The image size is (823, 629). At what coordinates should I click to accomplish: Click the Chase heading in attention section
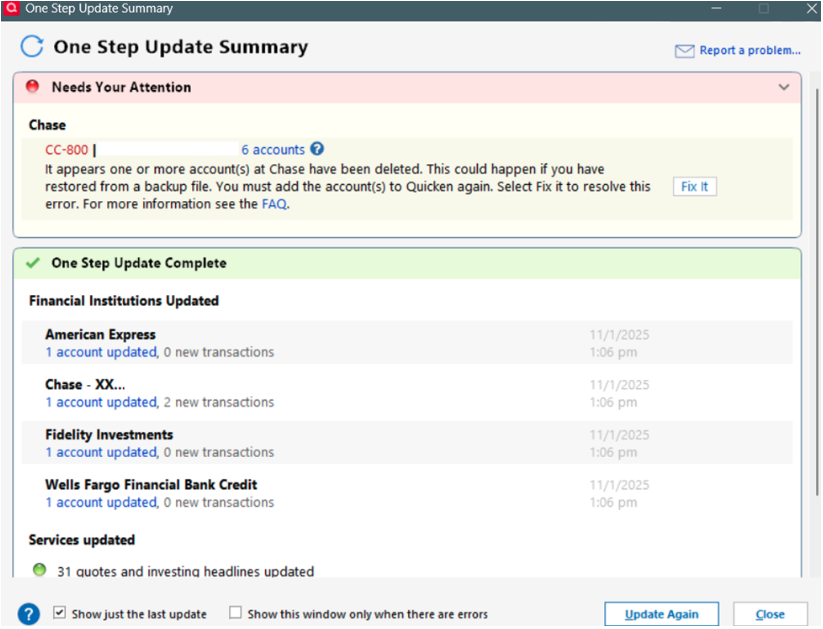[47, 125]
